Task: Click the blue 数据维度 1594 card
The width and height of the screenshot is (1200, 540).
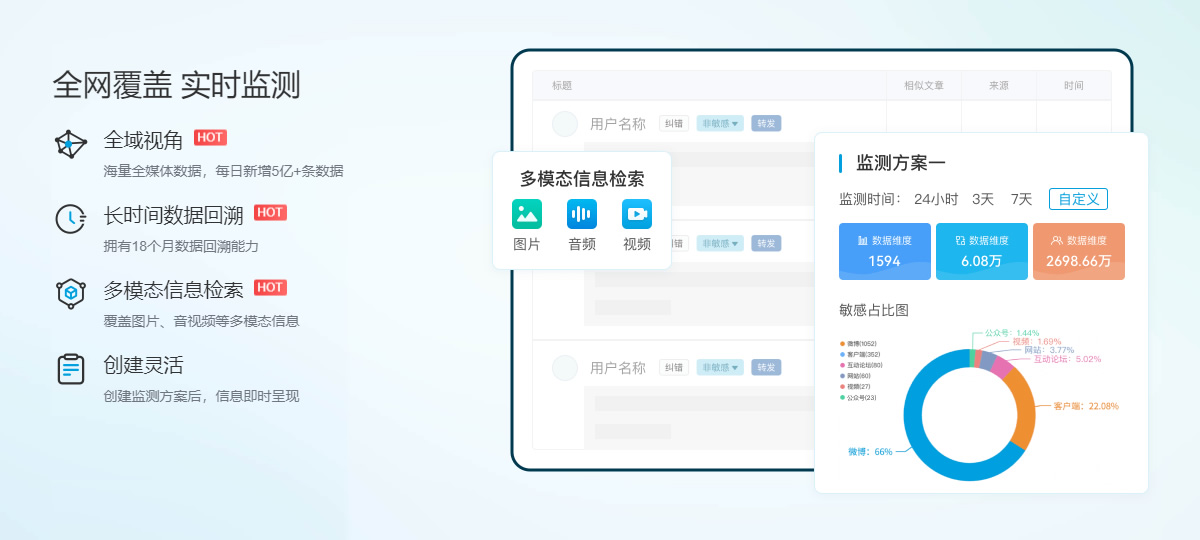Action: click(x=884, y=251)
